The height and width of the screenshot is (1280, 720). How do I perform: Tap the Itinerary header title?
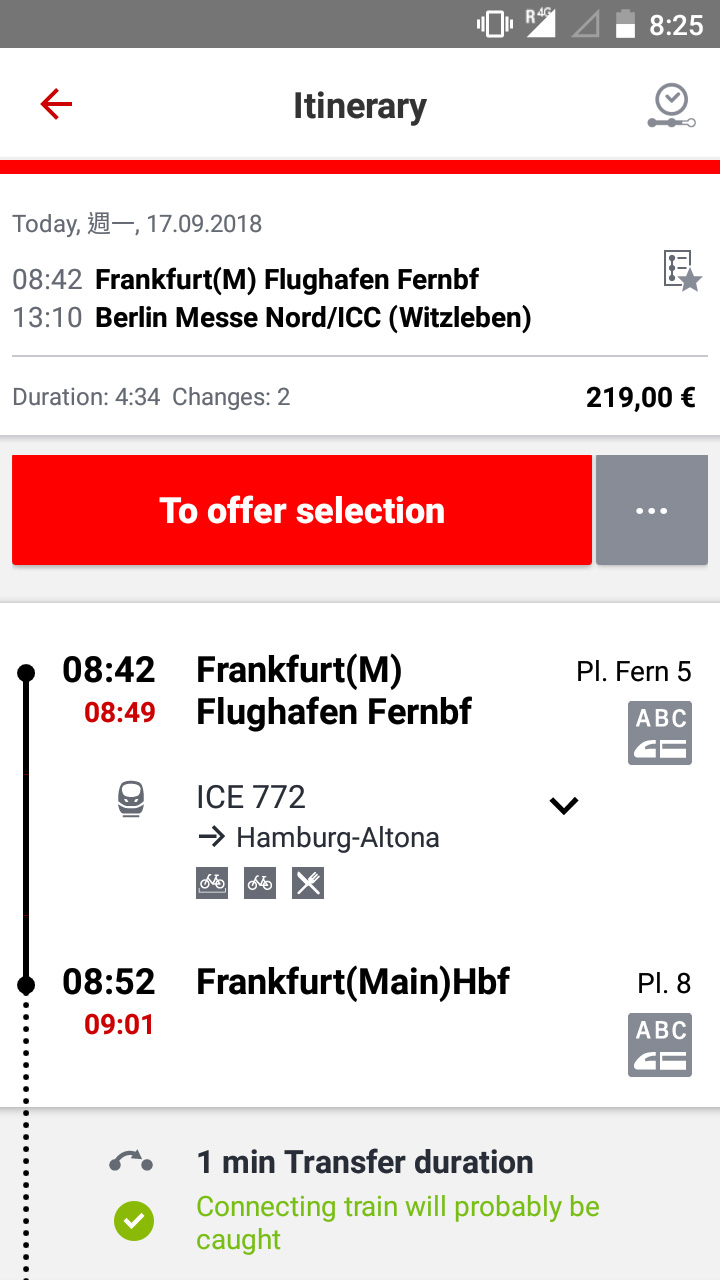[x=359, y=106]
